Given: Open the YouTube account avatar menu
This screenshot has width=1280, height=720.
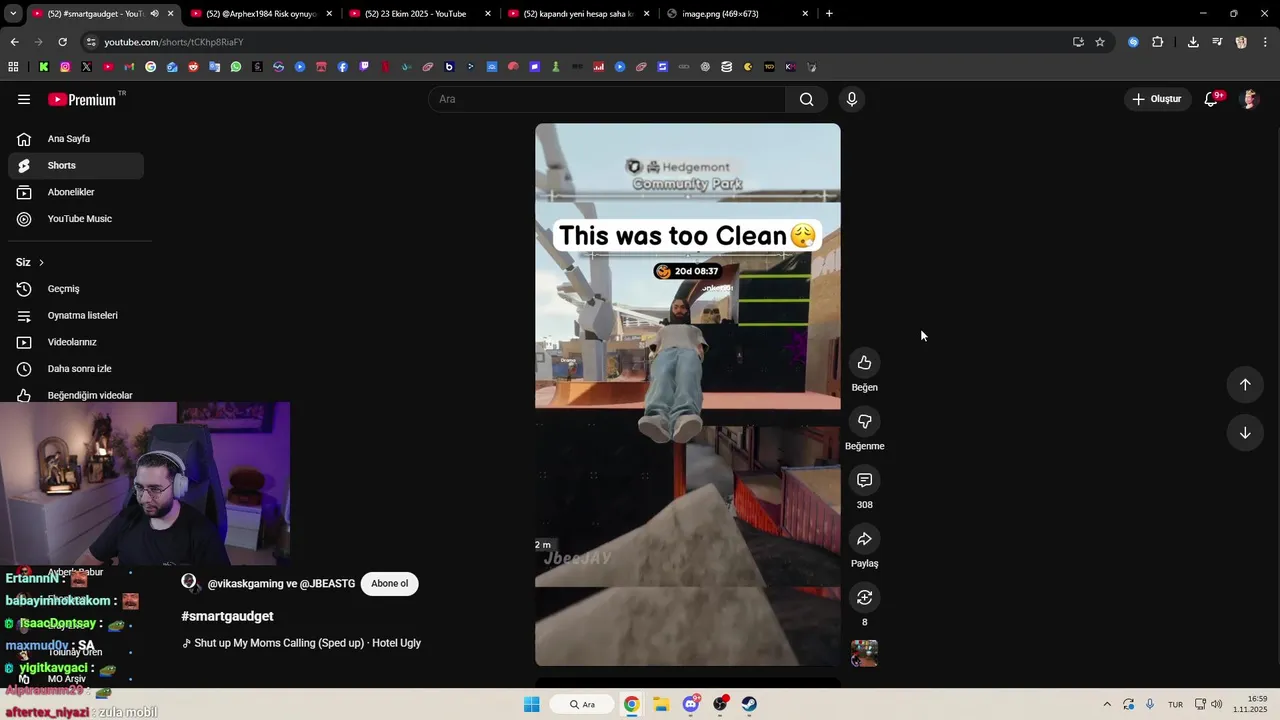Looking at the screenshot, I should tap(1249, 99).
